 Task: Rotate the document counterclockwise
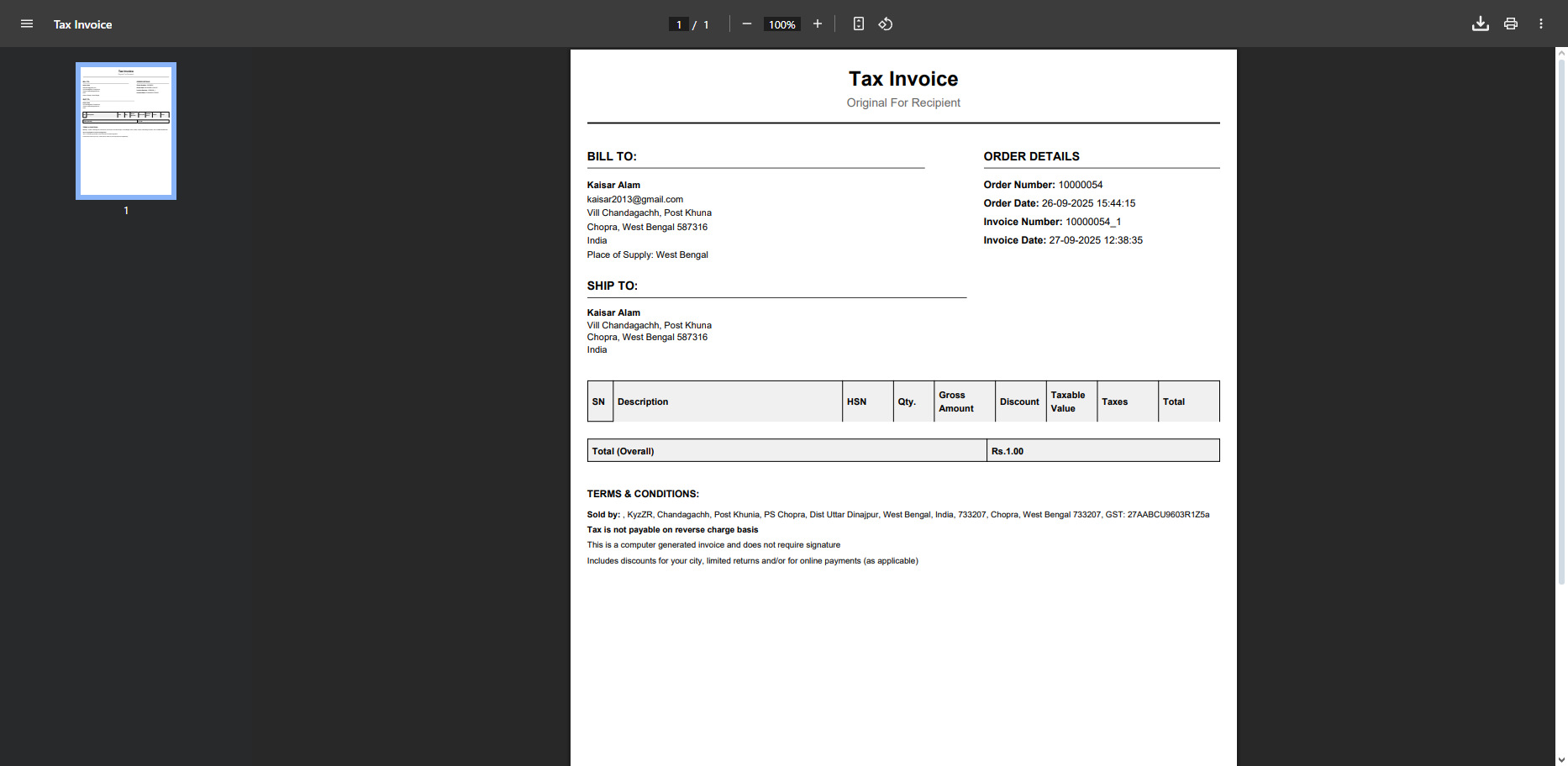pos(886,24)
